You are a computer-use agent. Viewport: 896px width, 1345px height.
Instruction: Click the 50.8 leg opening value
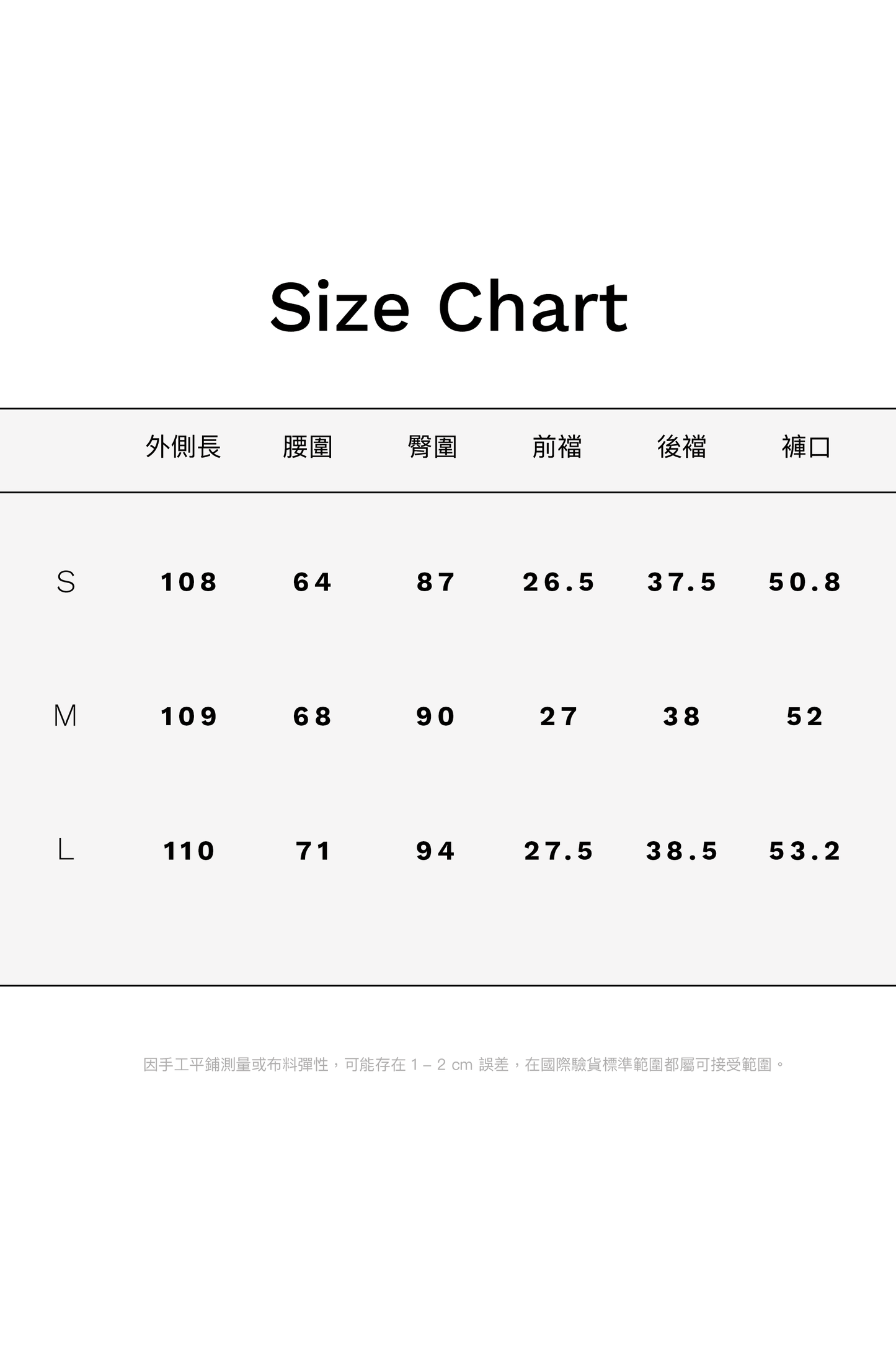(805, 582)
